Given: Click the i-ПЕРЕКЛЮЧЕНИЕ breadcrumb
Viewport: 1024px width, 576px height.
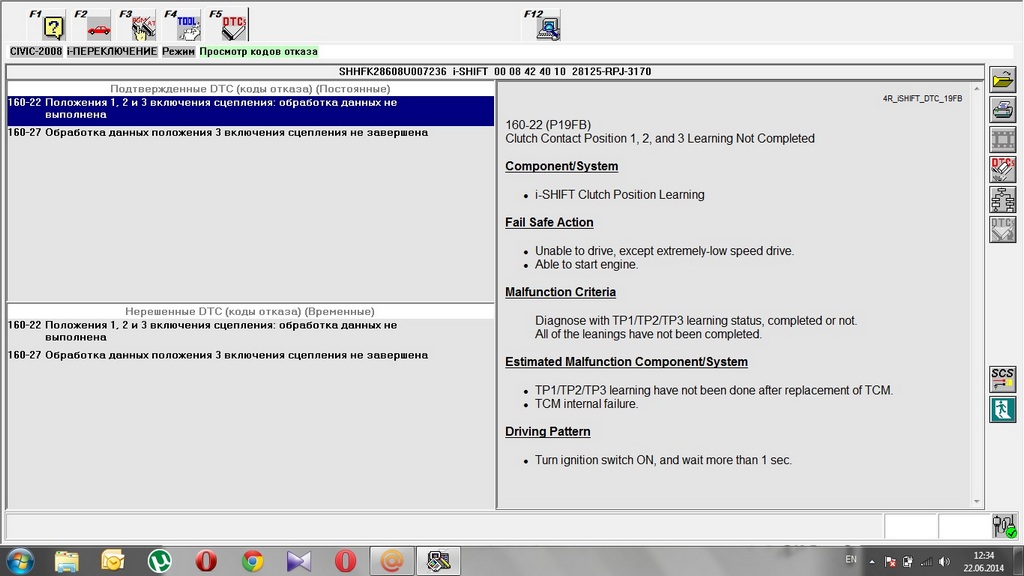Looking at the screenshot, I should 112,52.
